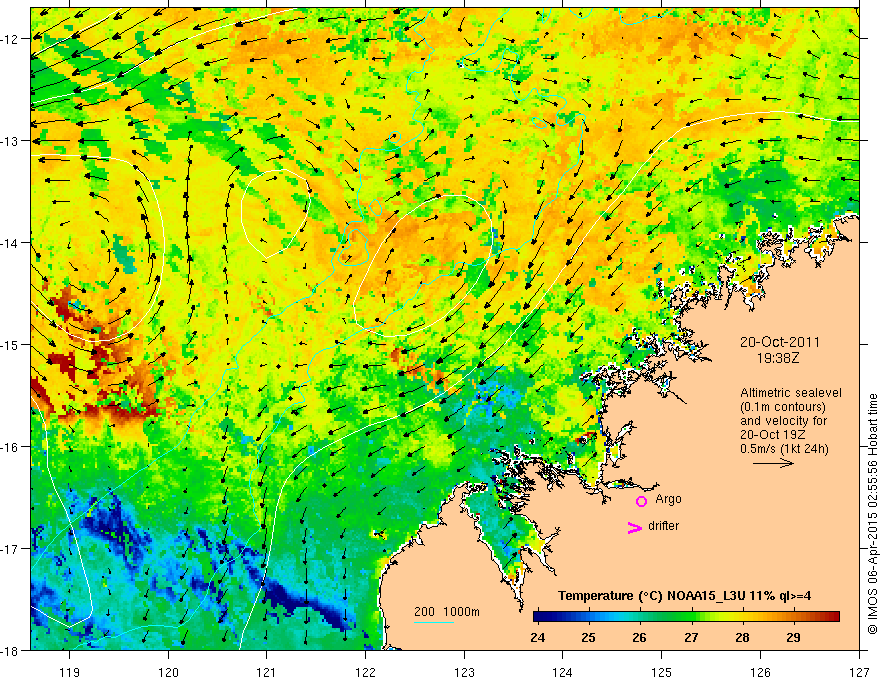Click the '25' value on temperature scale

pos(588,638)
